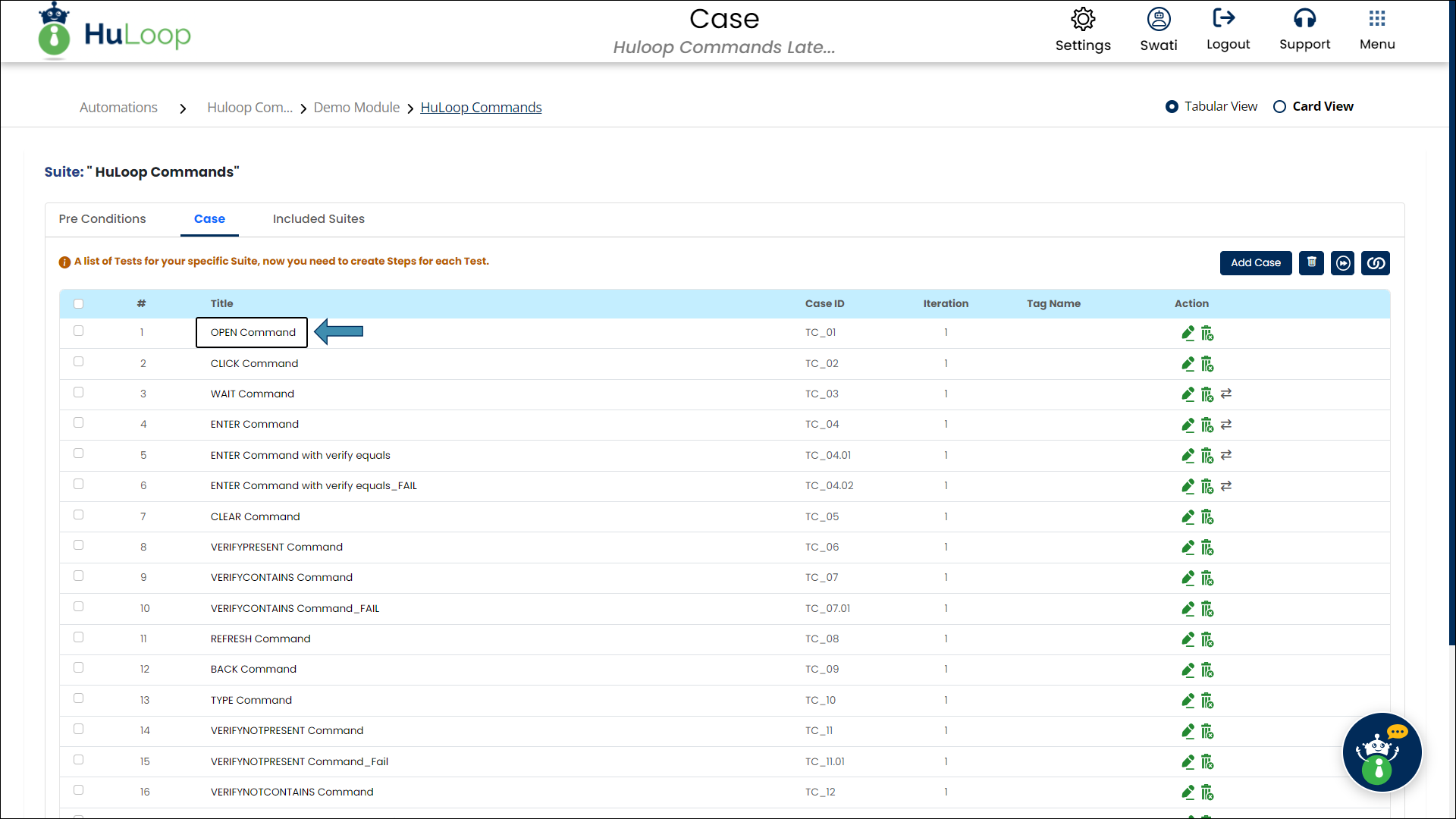Viewport: 1456px width, 819px height.
Task: Open the OPEN Command case title
Action: 253,333
